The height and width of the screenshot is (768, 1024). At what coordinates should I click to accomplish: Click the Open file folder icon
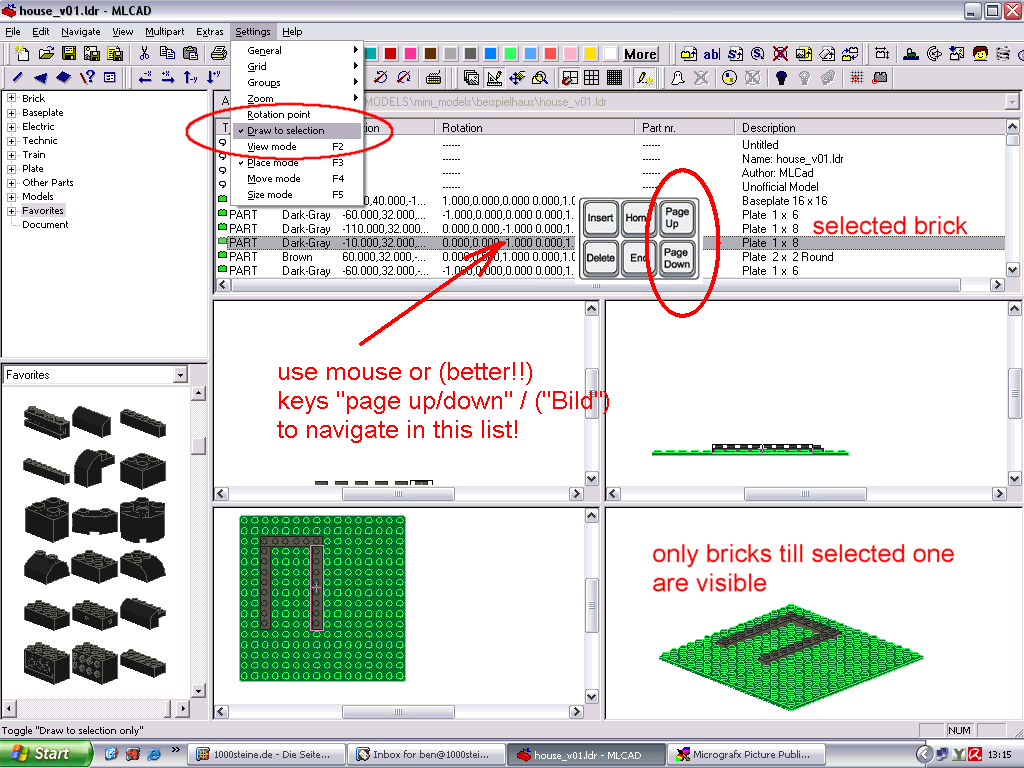click(46, 54)
